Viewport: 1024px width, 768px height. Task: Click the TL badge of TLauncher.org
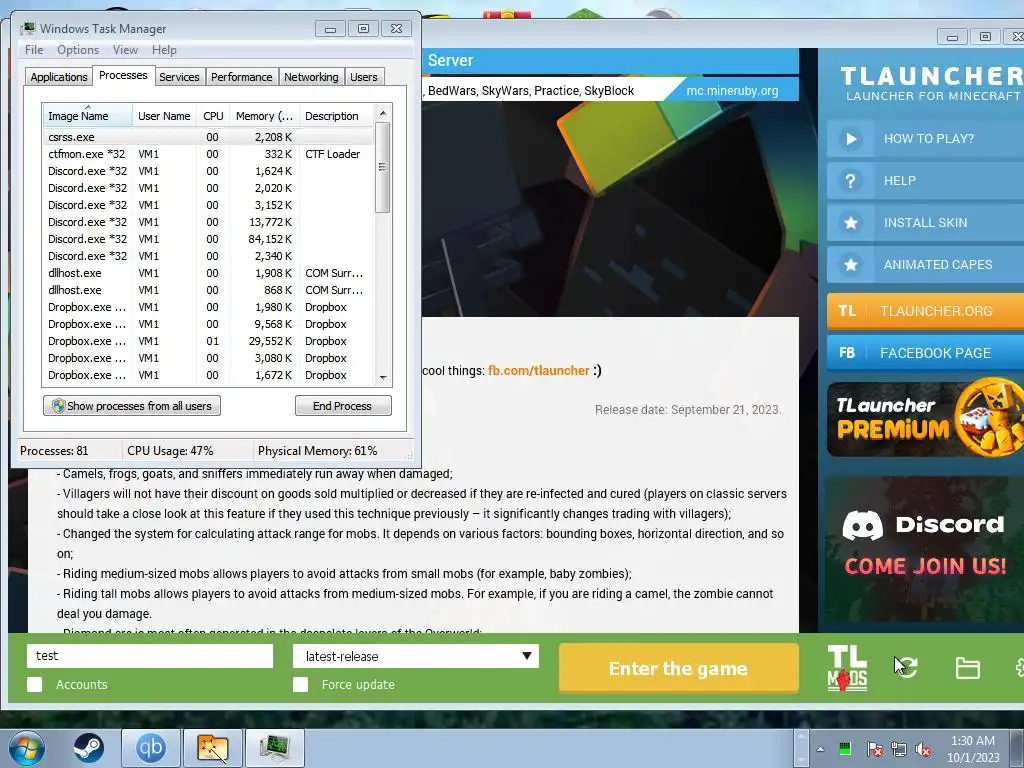(847, 311)
